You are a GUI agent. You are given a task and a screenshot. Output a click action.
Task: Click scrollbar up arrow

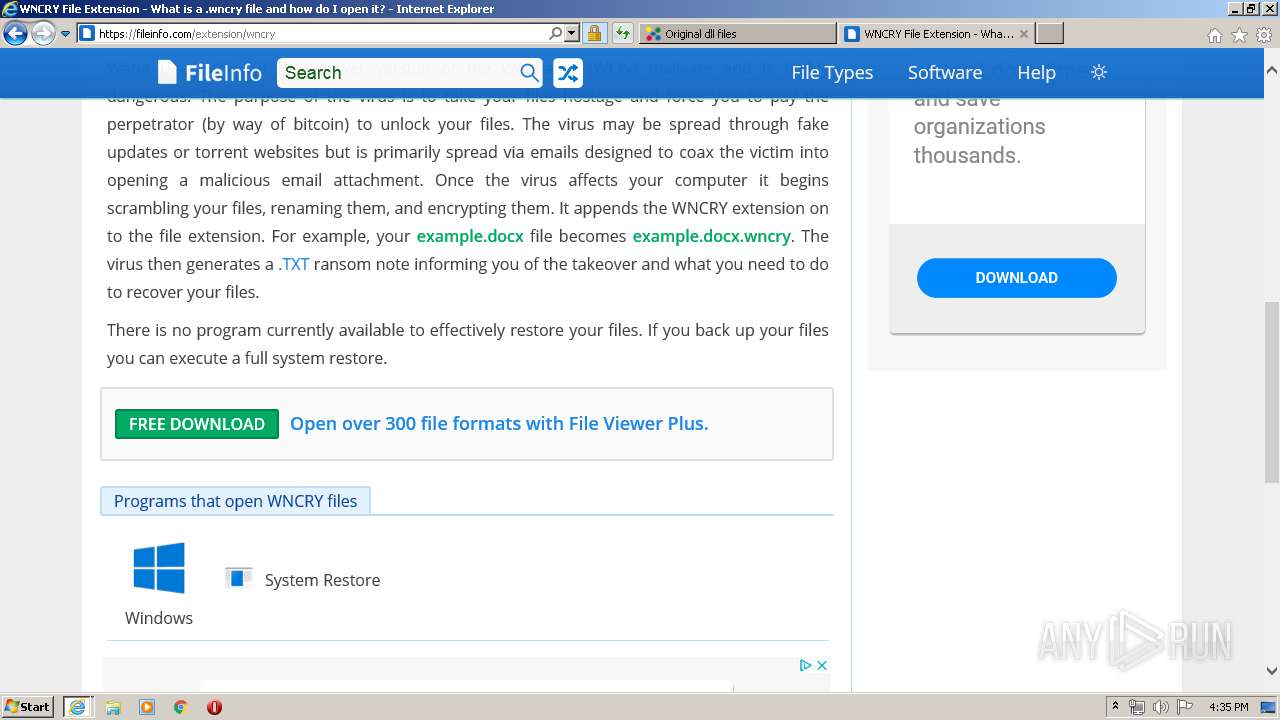click(1272, 71)
